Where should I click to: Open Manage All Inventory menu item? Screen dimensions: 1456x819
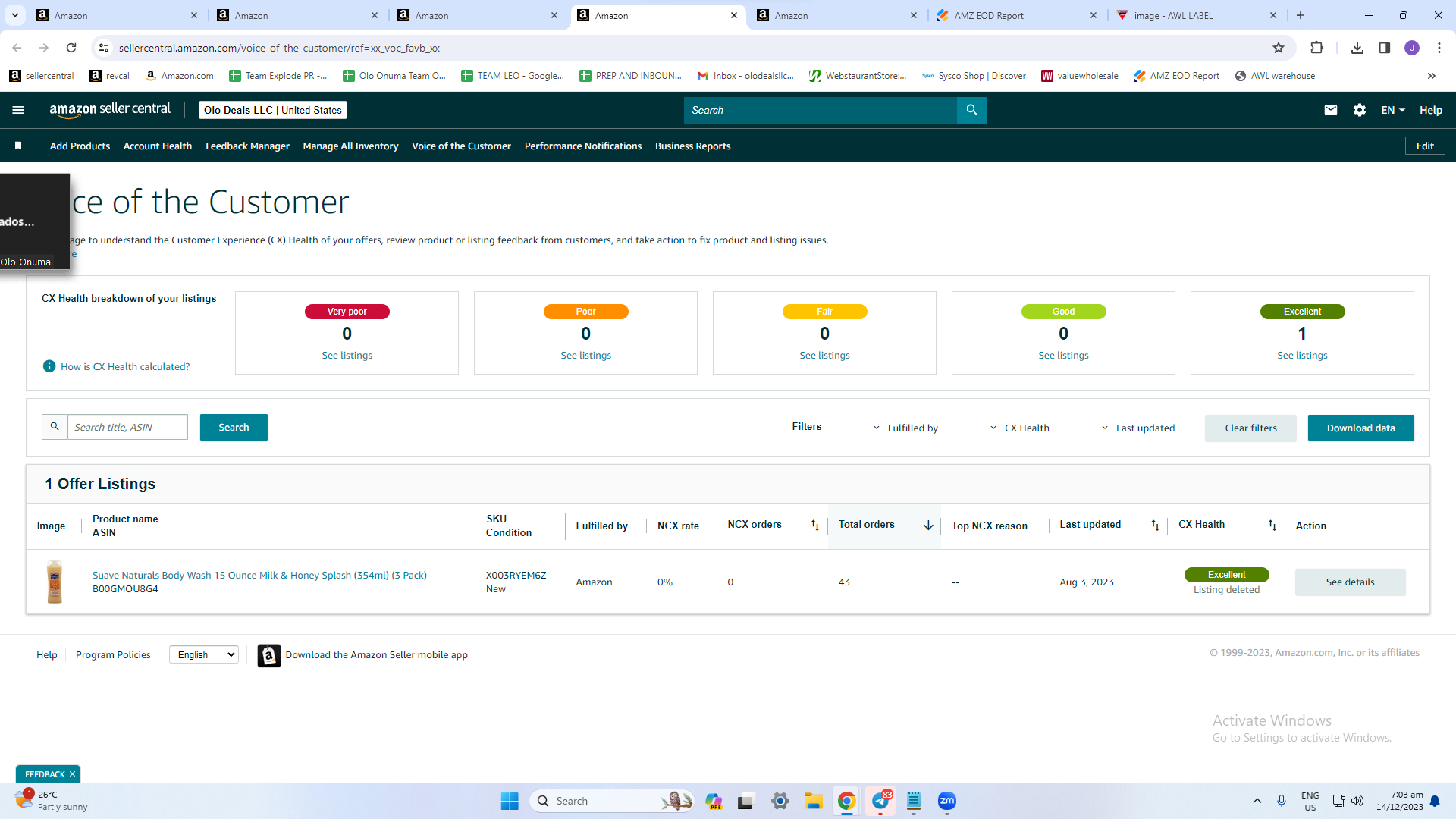(x=350, y=146)
